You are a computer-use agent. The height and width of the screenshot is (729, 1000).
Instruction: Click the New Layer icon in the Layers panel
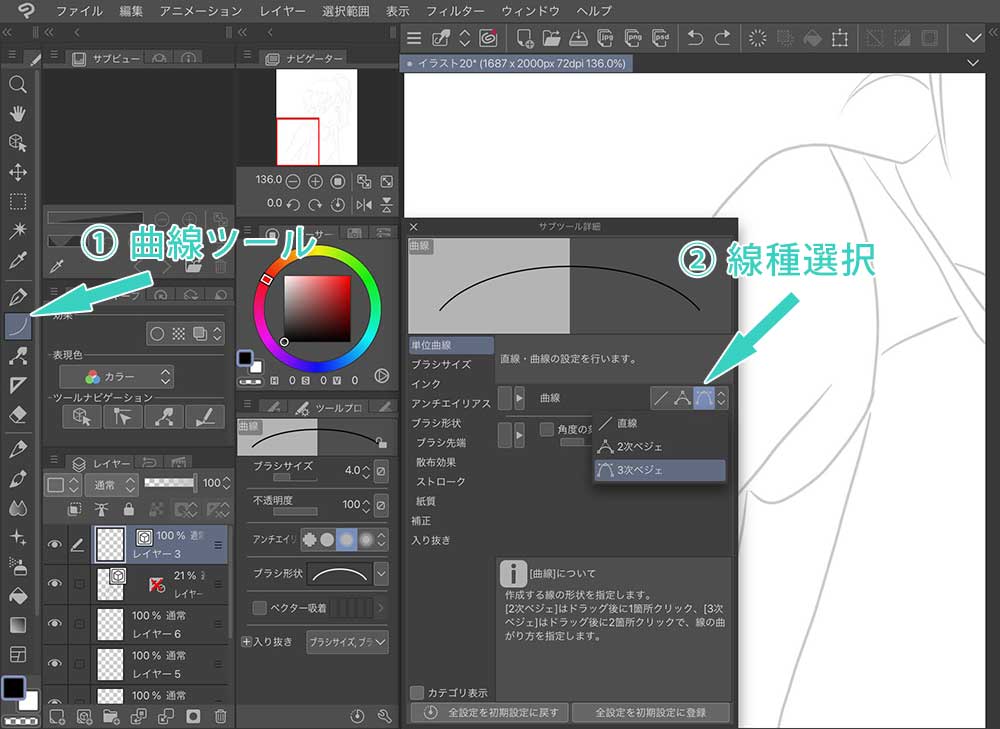tap(58, 715)
